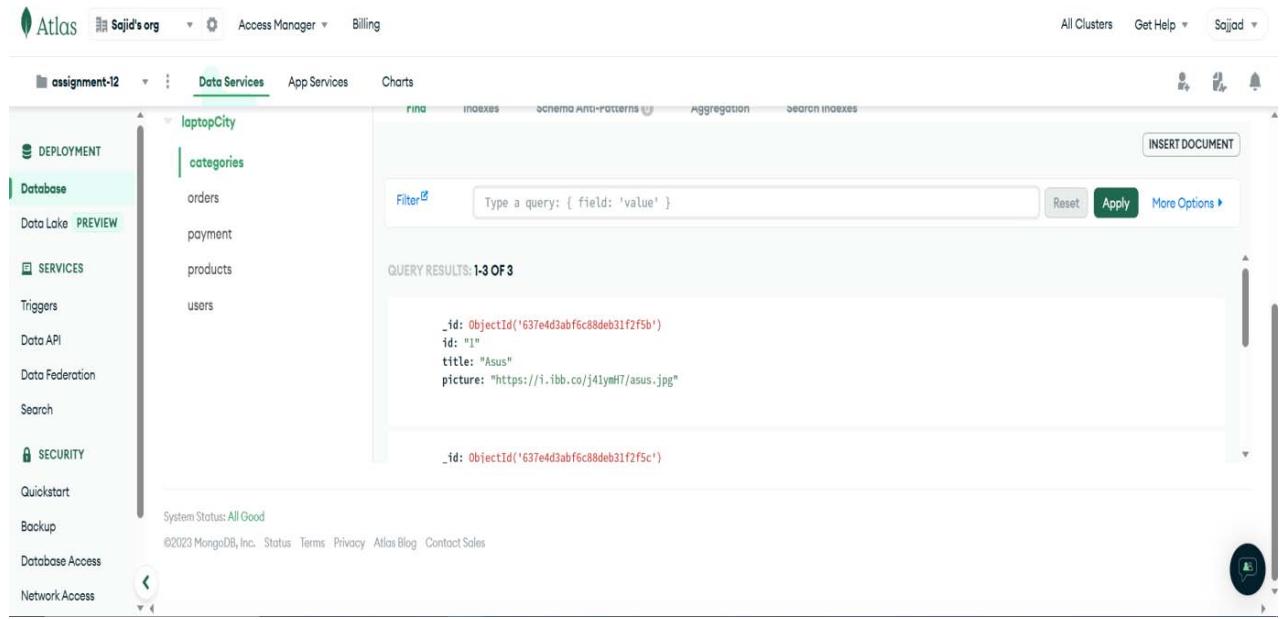Click the invite user icon
The image size is (1284, 619).
click(x=1184, y=83)
